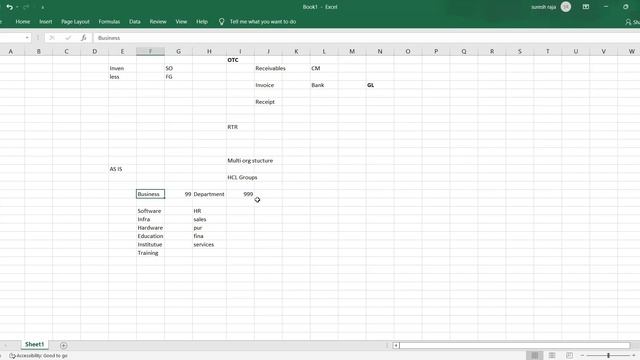Screen dimensions: 640x360
Task: Click the Education cell
Action: (150, 236)
